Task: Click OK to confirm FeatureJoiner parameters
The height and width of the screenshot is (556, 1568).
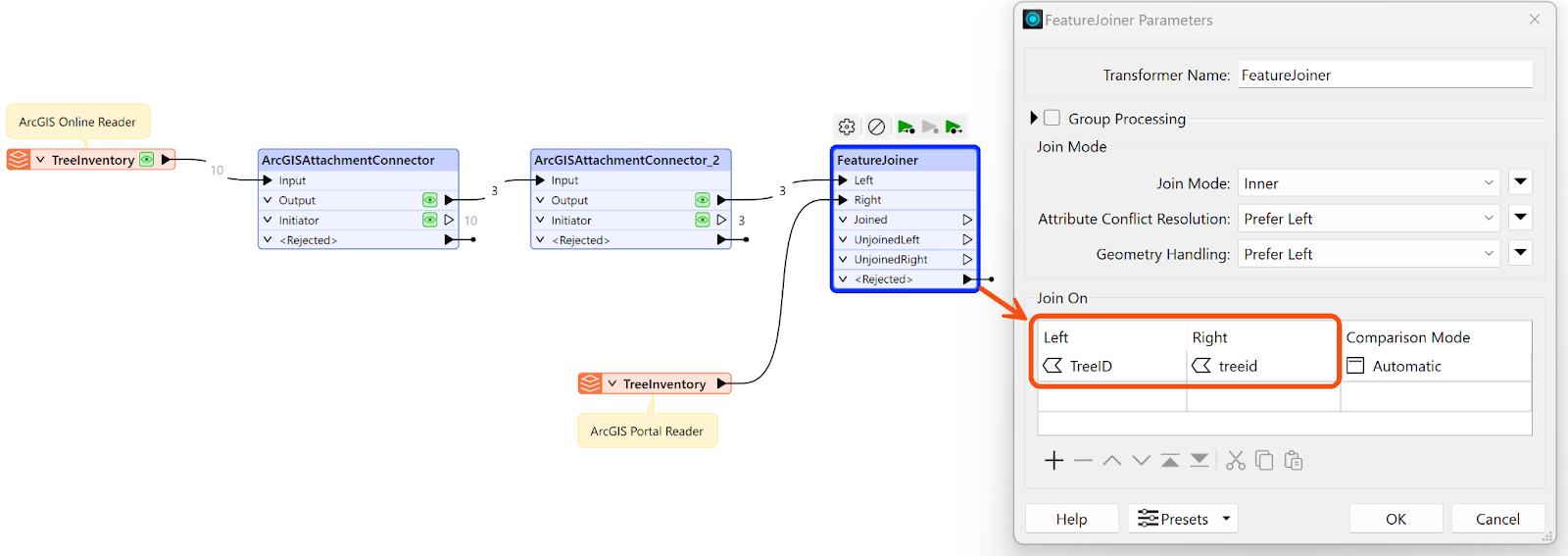Action: tap(1396, 519)
